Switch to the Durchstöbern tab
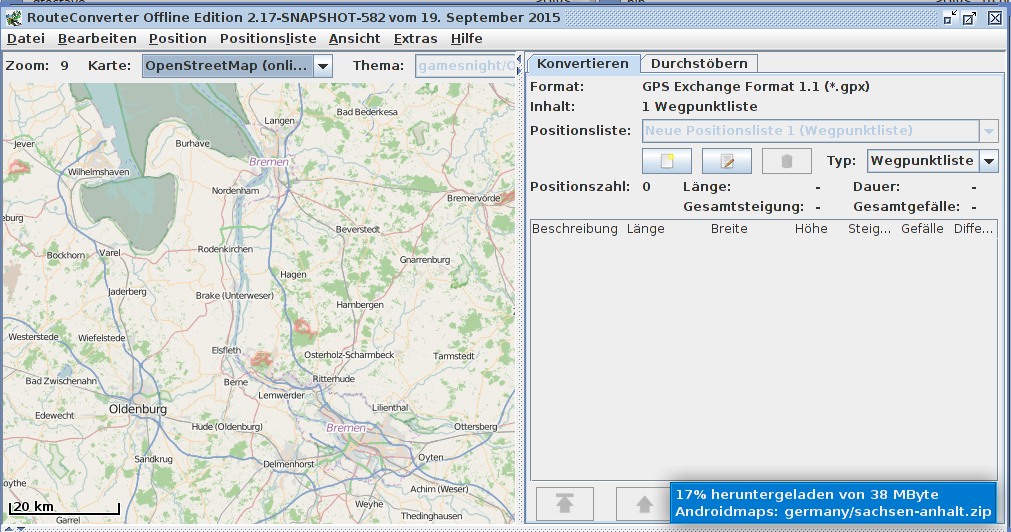This screenshot has height=532, width=1011. tap(699, 63)
